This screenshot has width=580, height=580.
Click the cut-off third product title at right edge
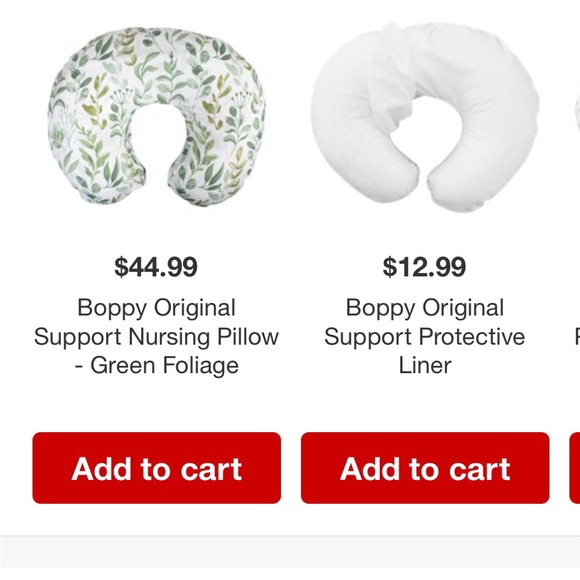pyautogui.click(x=577, y=337)
